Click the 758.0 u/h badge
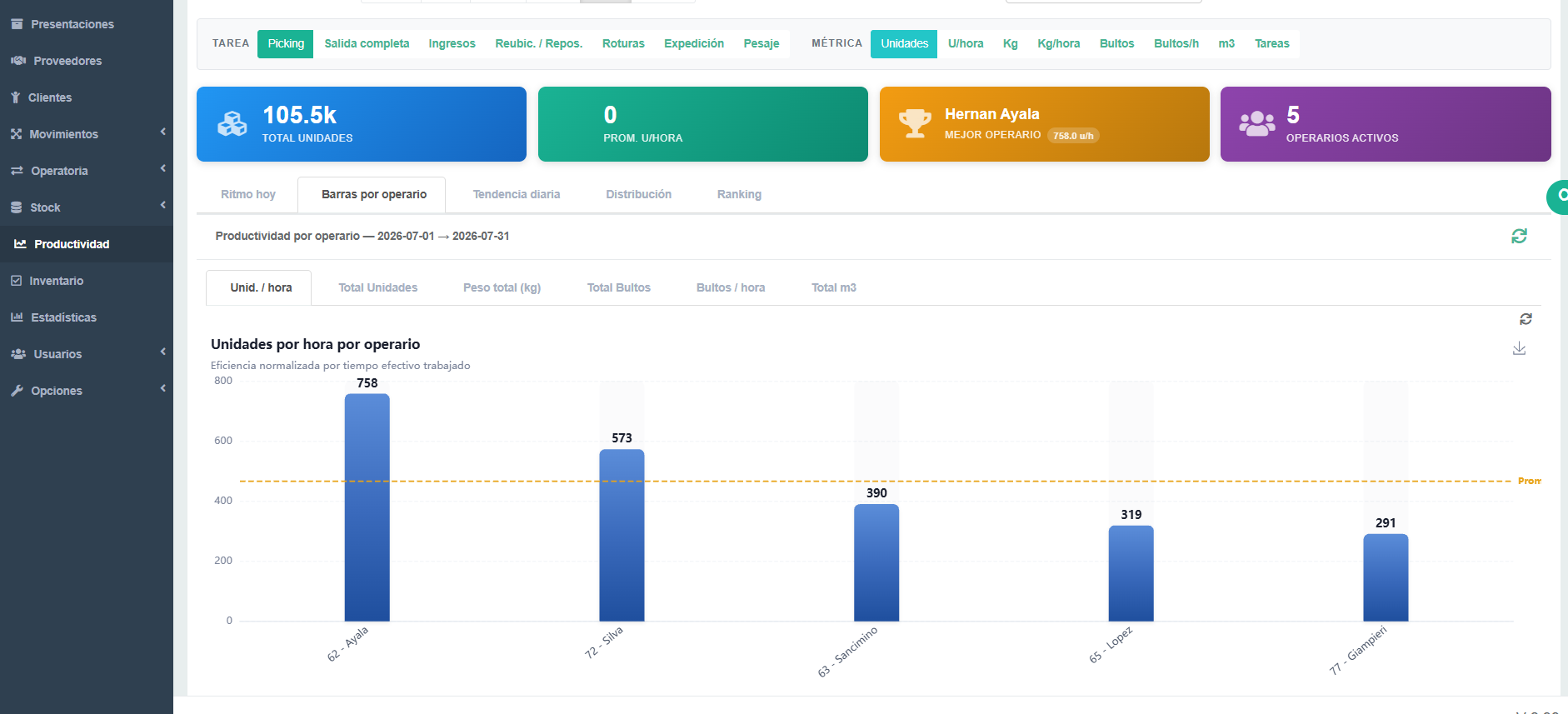 (1073, 136)
